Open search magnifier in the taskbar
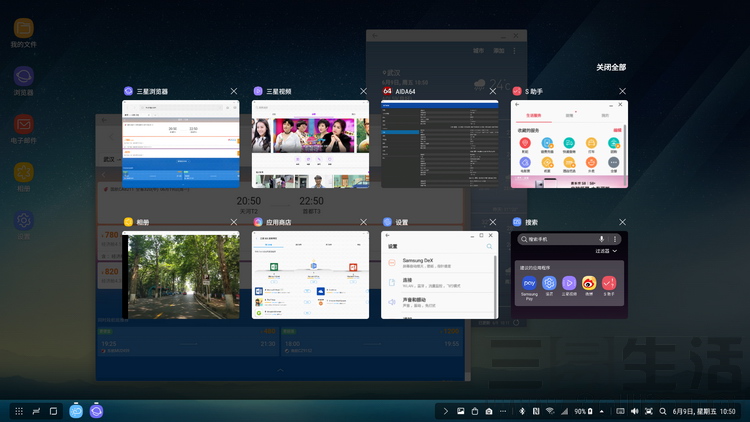Image resolution: width=750 pixels, height=422 pixels. coord(662,411)
